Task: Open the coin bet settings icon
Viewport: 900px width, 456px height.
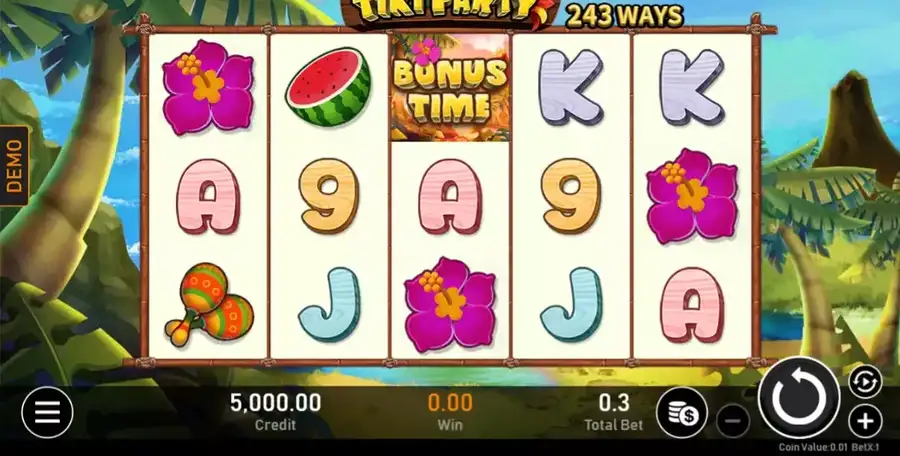Action: point(682,412)
